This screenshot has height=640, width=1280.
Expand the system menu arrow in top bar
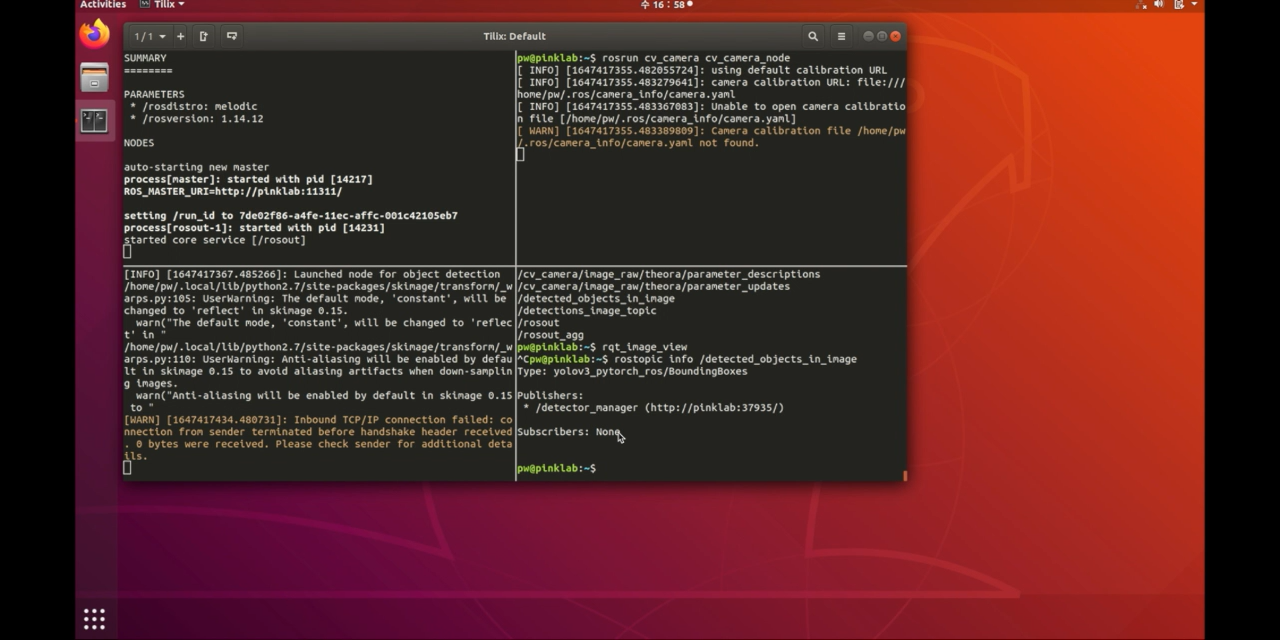(1194, 5)
